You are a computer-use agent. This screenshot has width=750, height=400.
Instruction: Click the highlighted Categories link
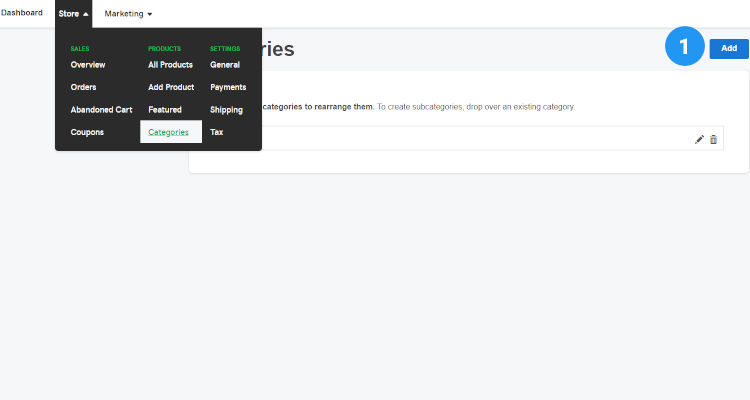(x=168, y=132)
